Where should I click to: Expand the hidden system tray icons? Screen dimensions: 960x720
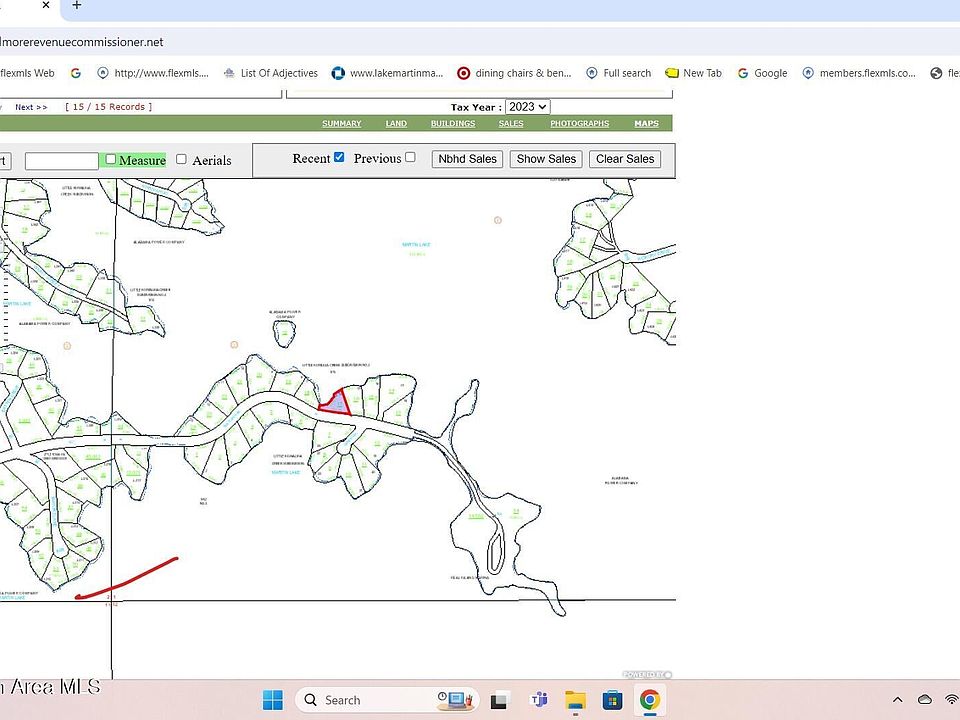(897, 700)
